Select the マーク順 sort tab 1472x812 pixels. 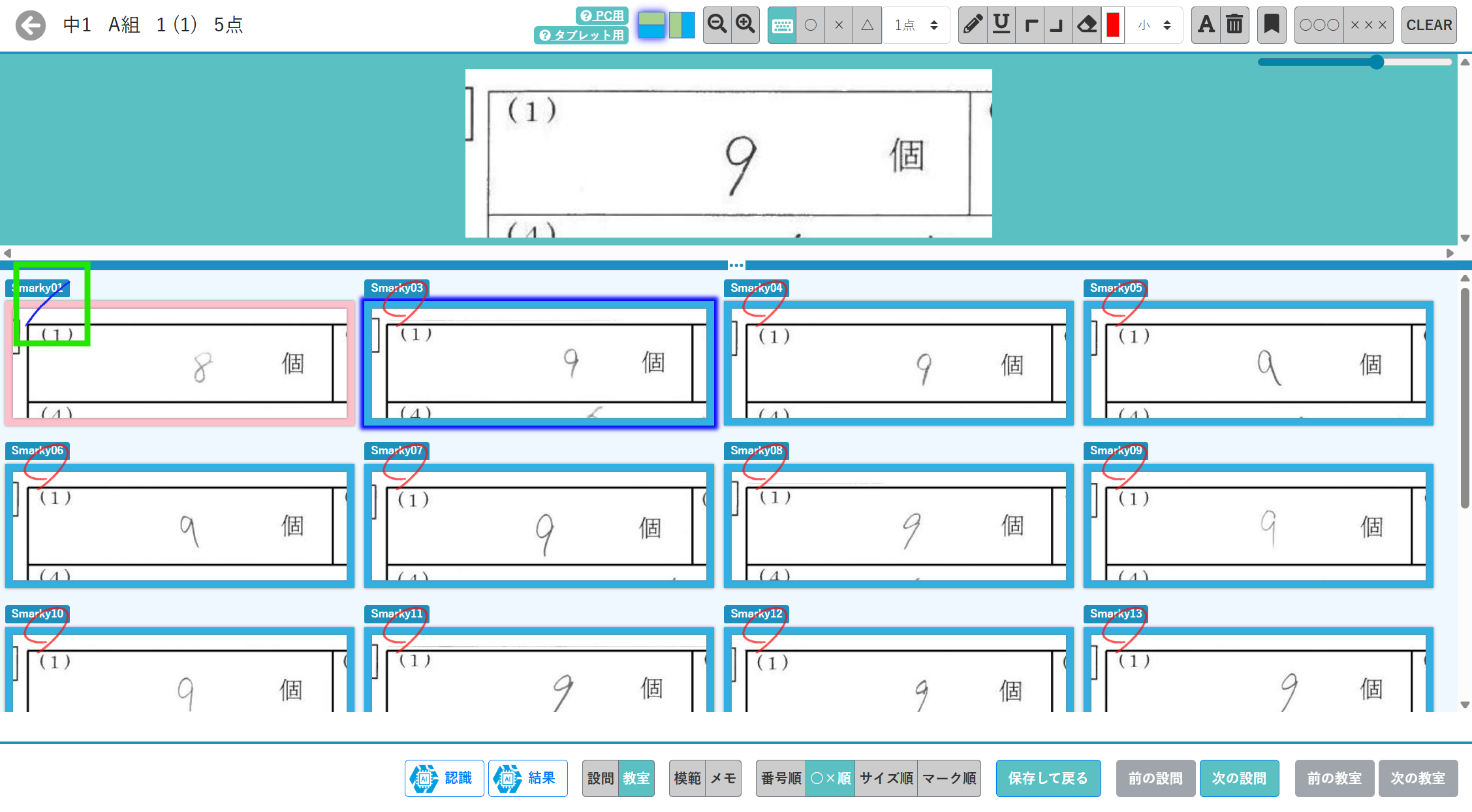click(948, 778)
